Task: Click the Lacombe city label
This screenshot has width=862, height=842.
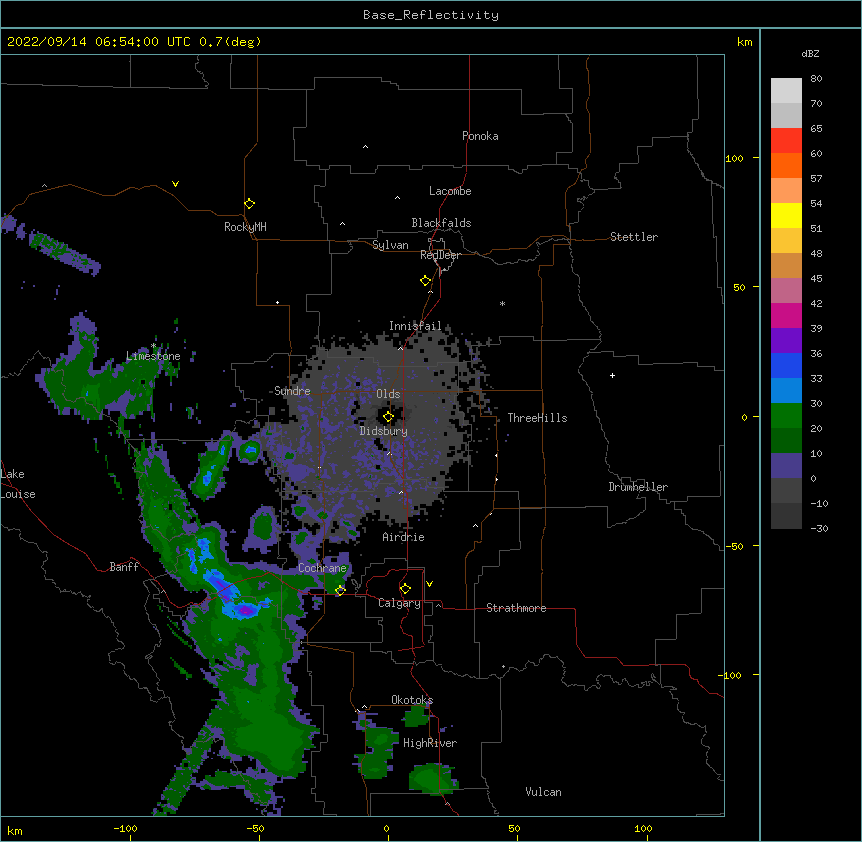Action: [450, 191]
